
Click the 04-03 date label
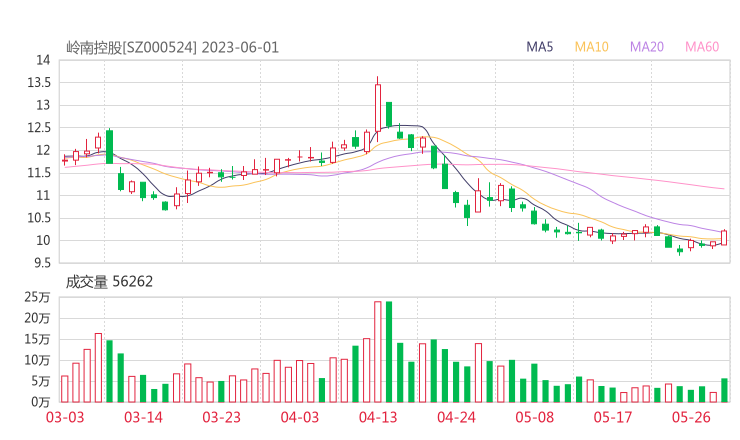tap(300, 417)
